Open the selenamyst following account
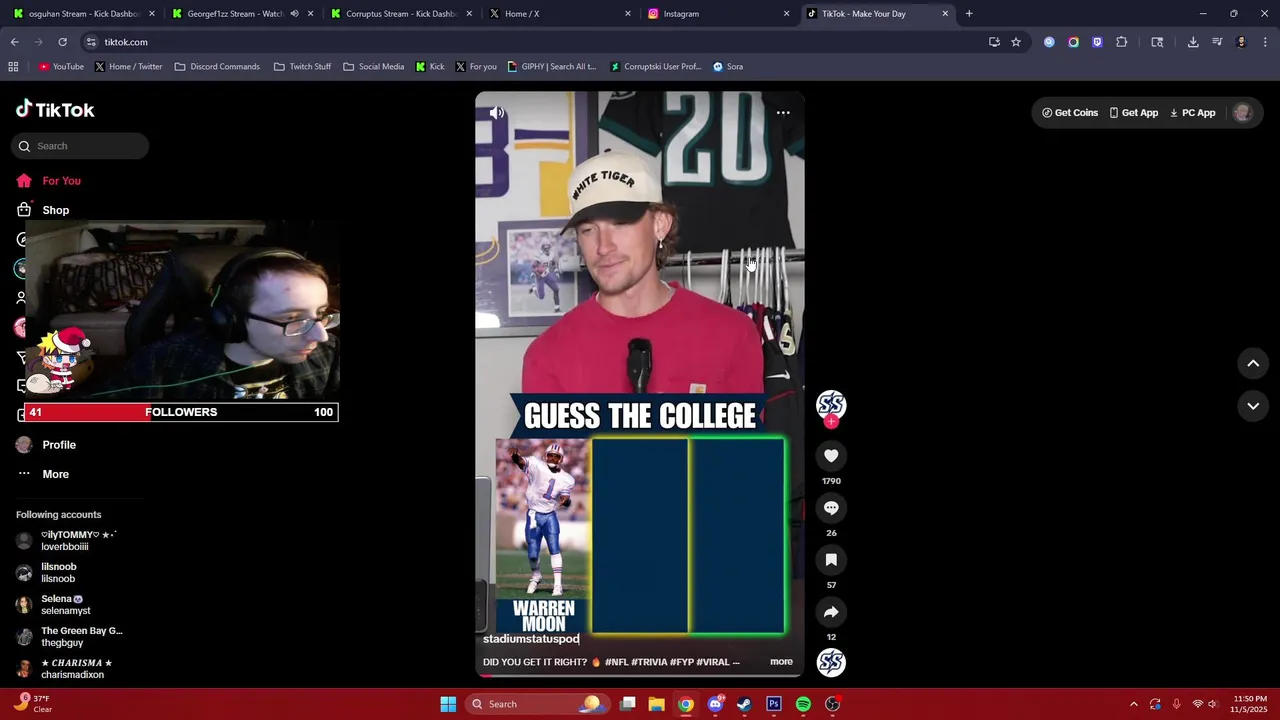The width and height of the screenshot is (1280, 720). point(53,605)
